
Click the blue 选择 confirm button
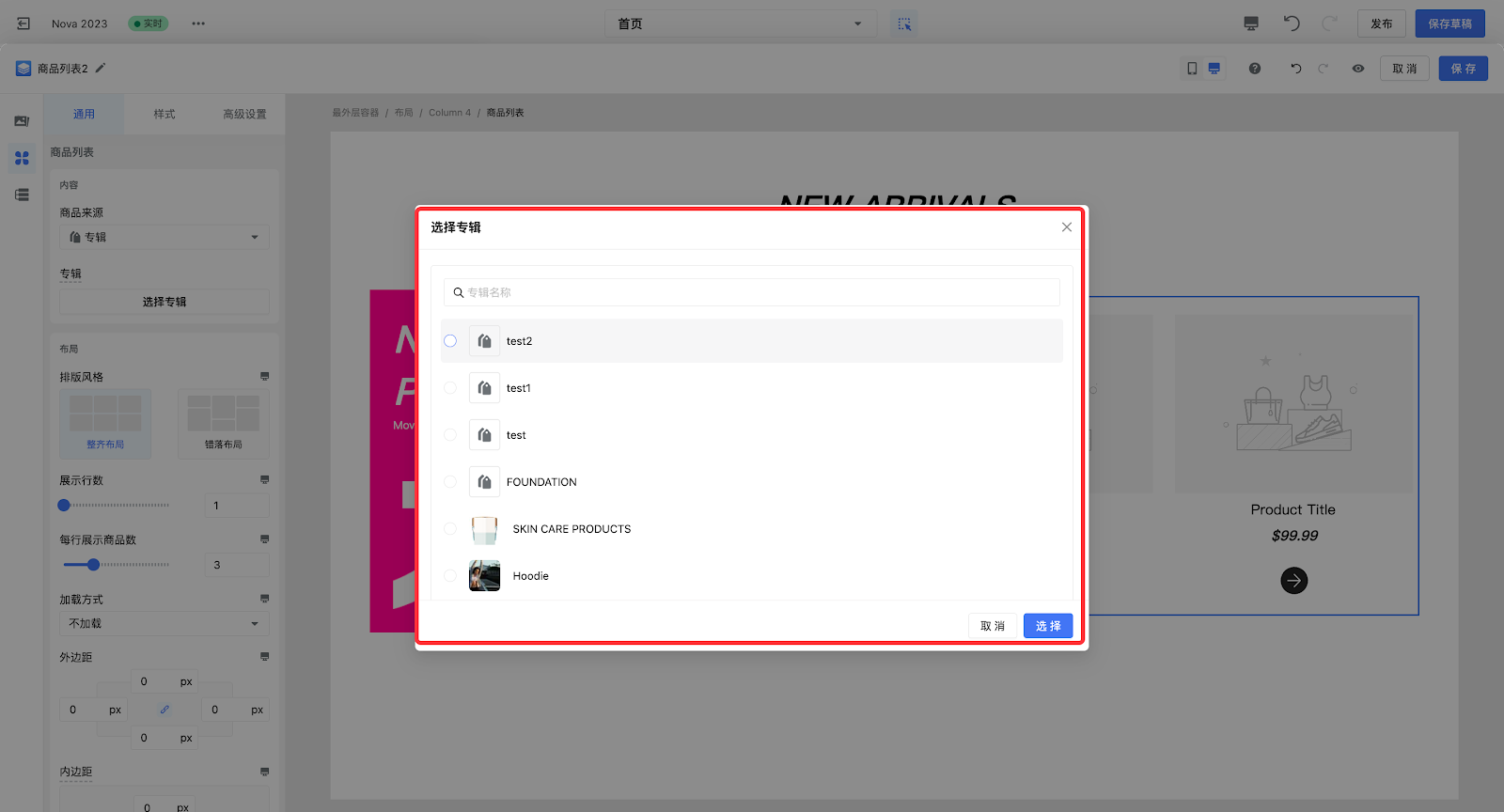[1048, 626]
